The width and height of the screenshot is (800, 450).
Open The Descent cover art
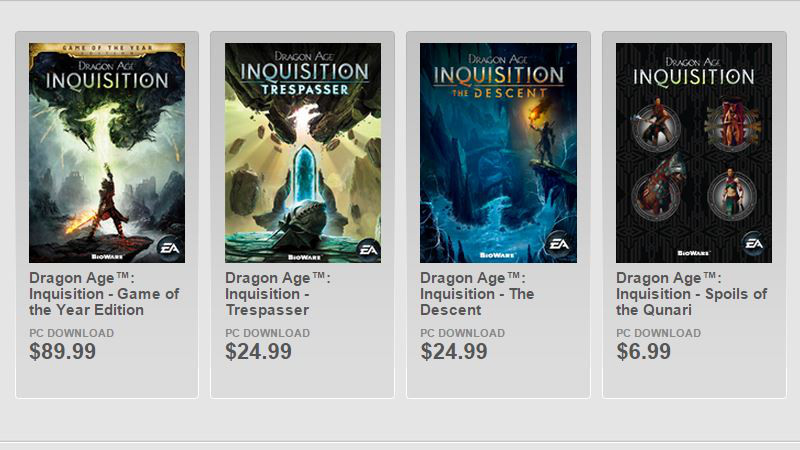[498, 150]
